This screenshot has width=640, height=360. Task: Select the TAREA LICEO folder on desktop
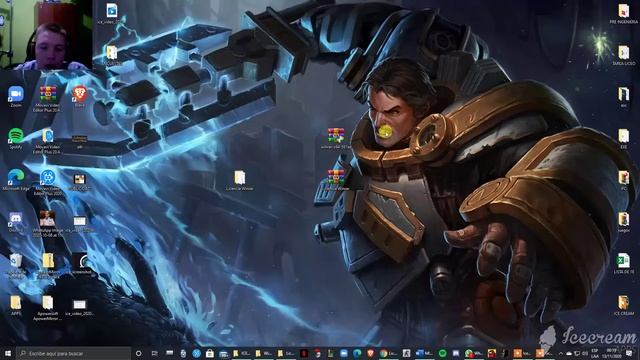(x=623, y=55)
